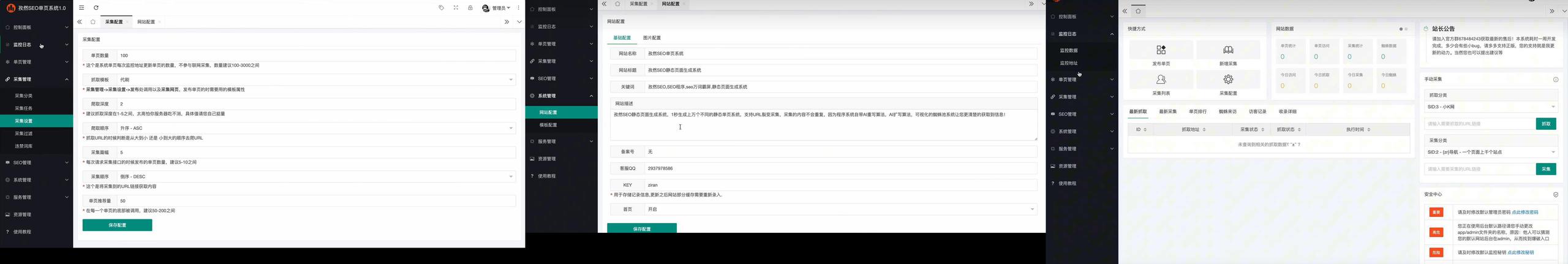Click the green 抓取 button

pos(1546,124)
